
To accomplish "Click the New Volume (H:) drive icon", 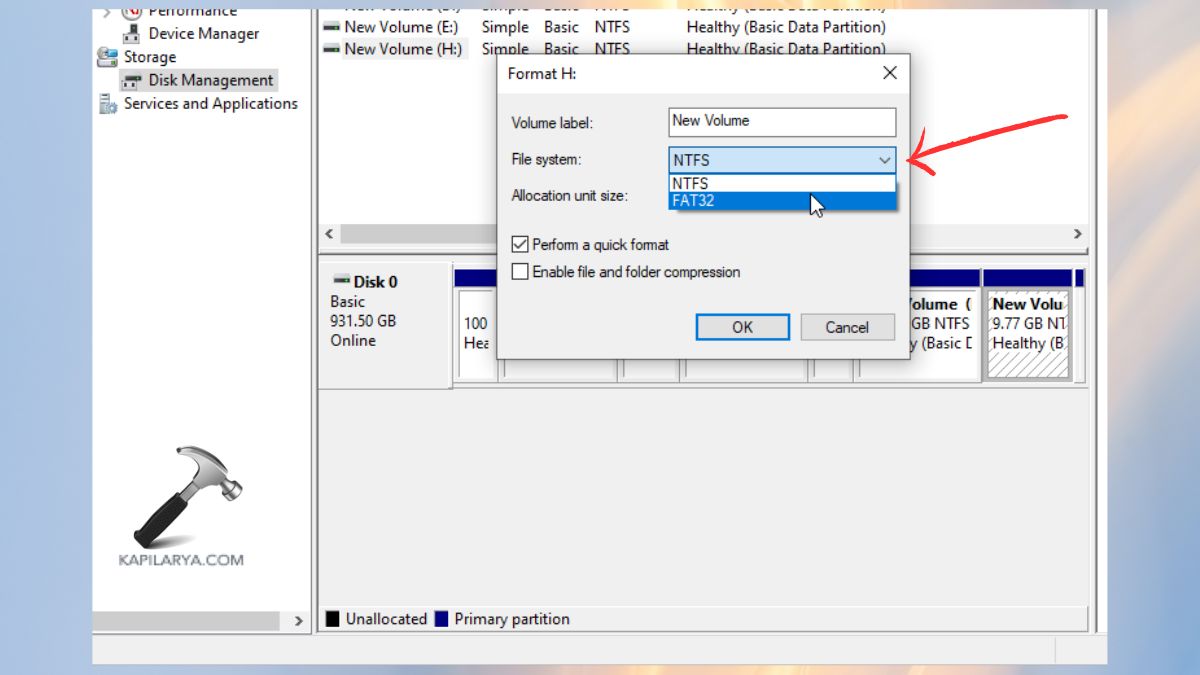I will (x=329, y=49).
